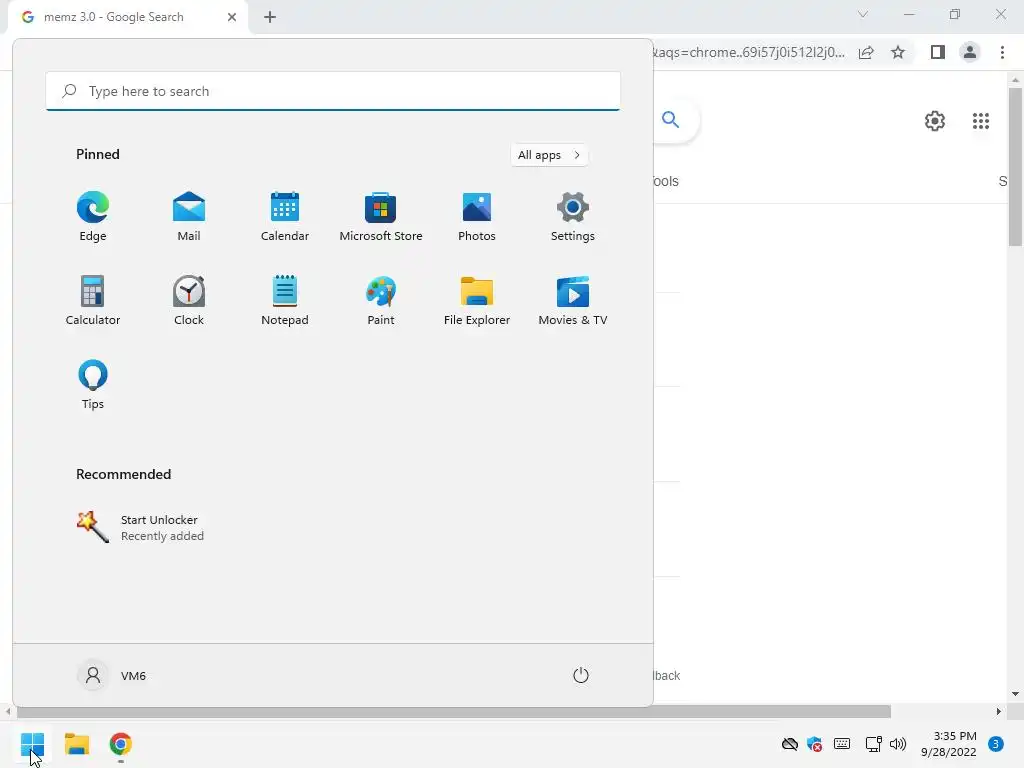1024x768 pixels.
Task: Click the Google search magnifier button
Action: pos(671,120)
